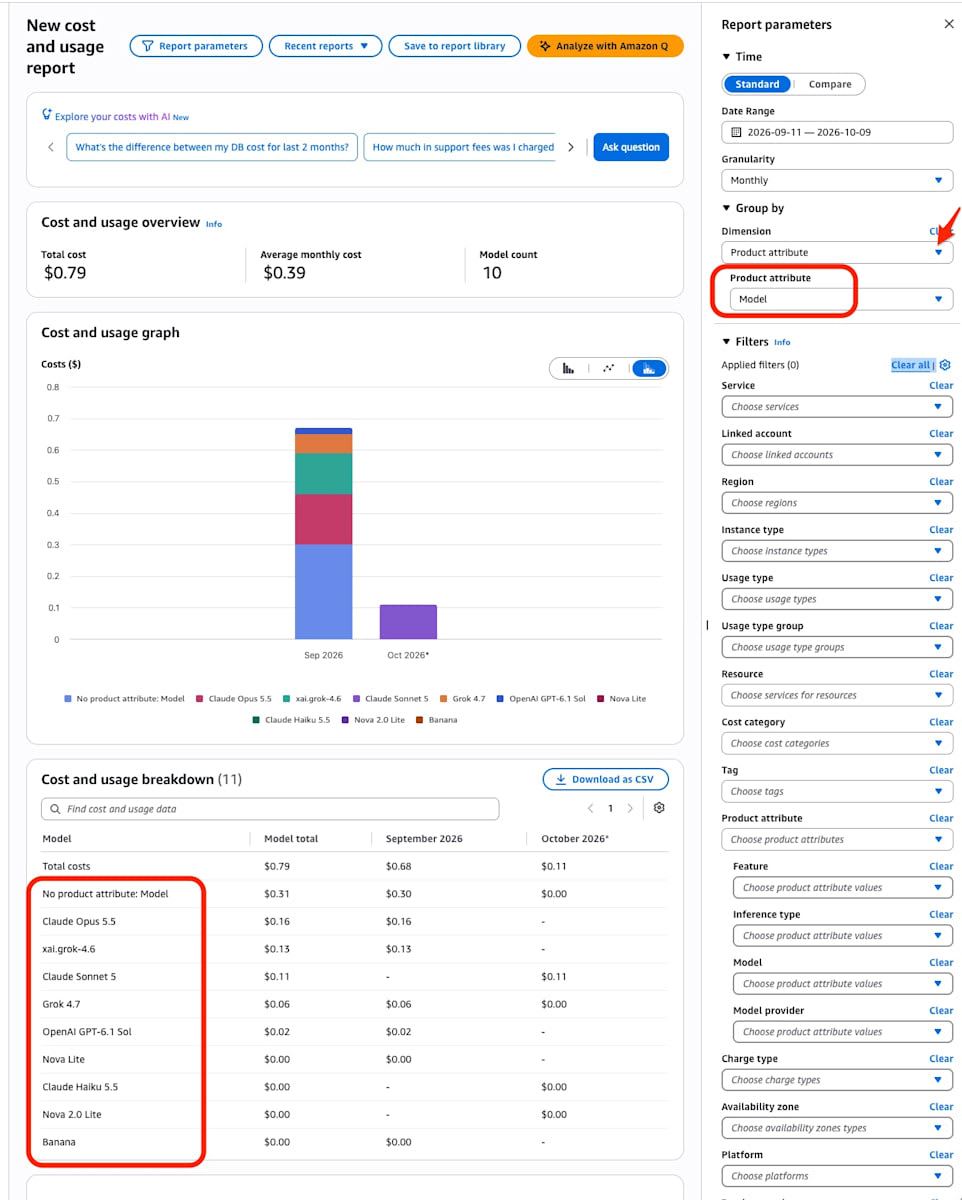Toggle the Claude Opus 5.5 legend entry
This screenshot has width=962, height=1200.
point(234,698)
